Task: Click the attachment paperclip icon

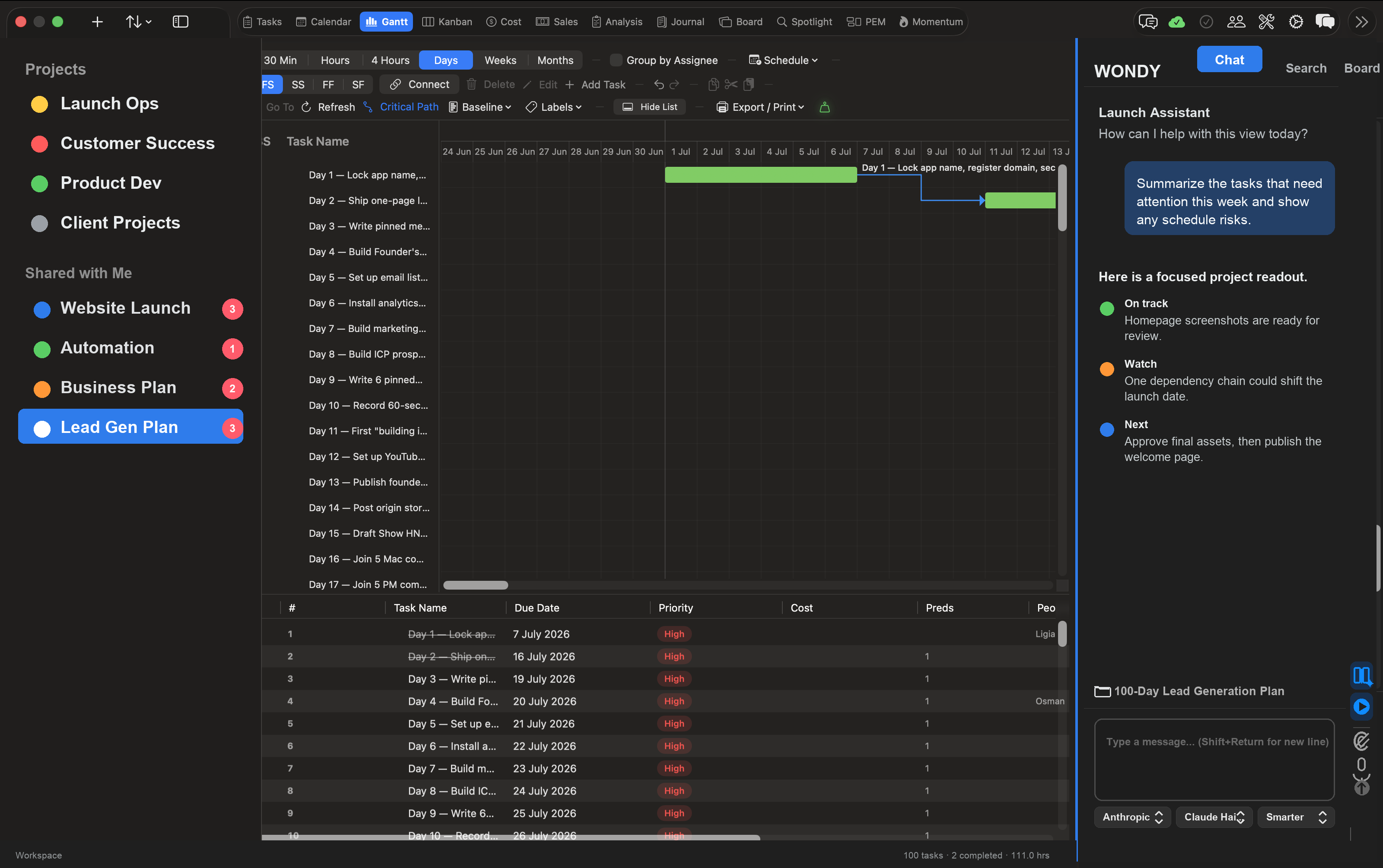Action: pyautogui.click(x=1361, y=741)
